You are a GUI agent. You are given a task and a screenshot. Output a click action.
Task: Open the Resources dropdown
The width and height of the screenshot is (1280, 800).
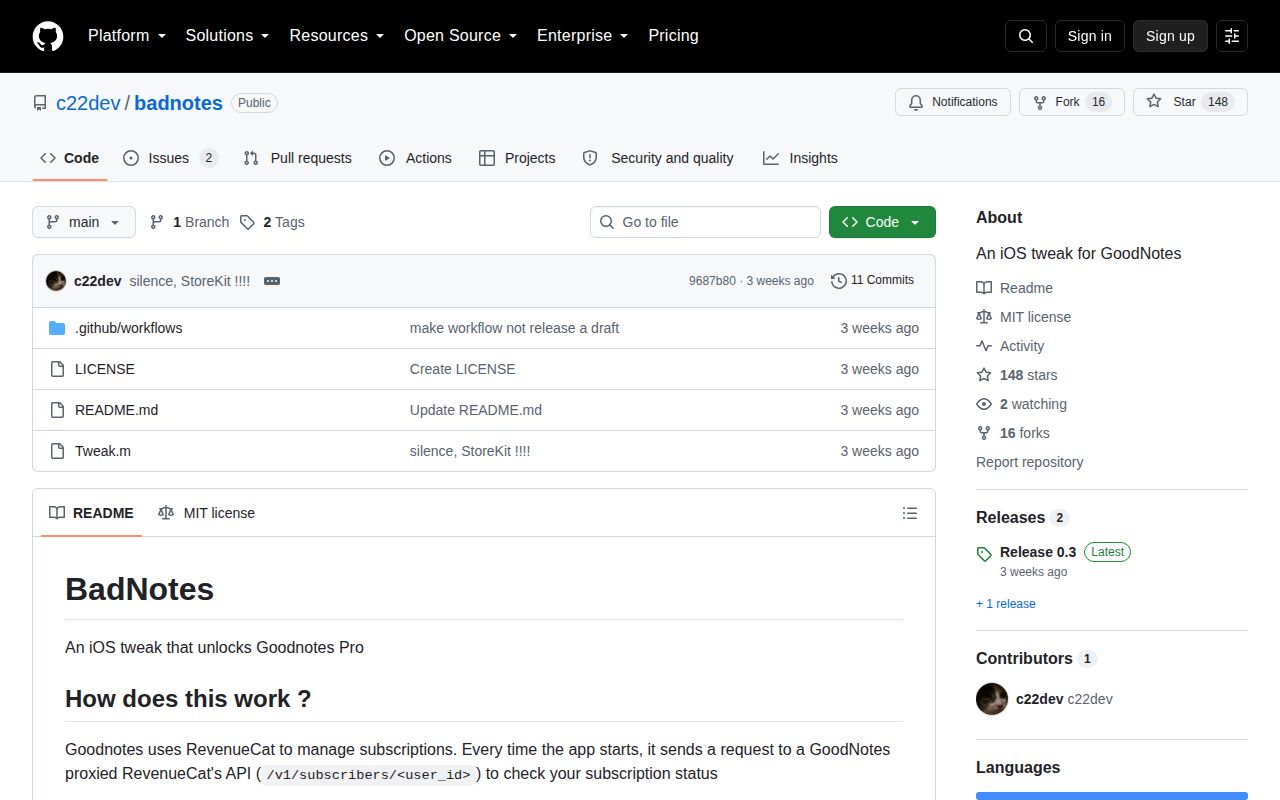(x=337, y=36)
